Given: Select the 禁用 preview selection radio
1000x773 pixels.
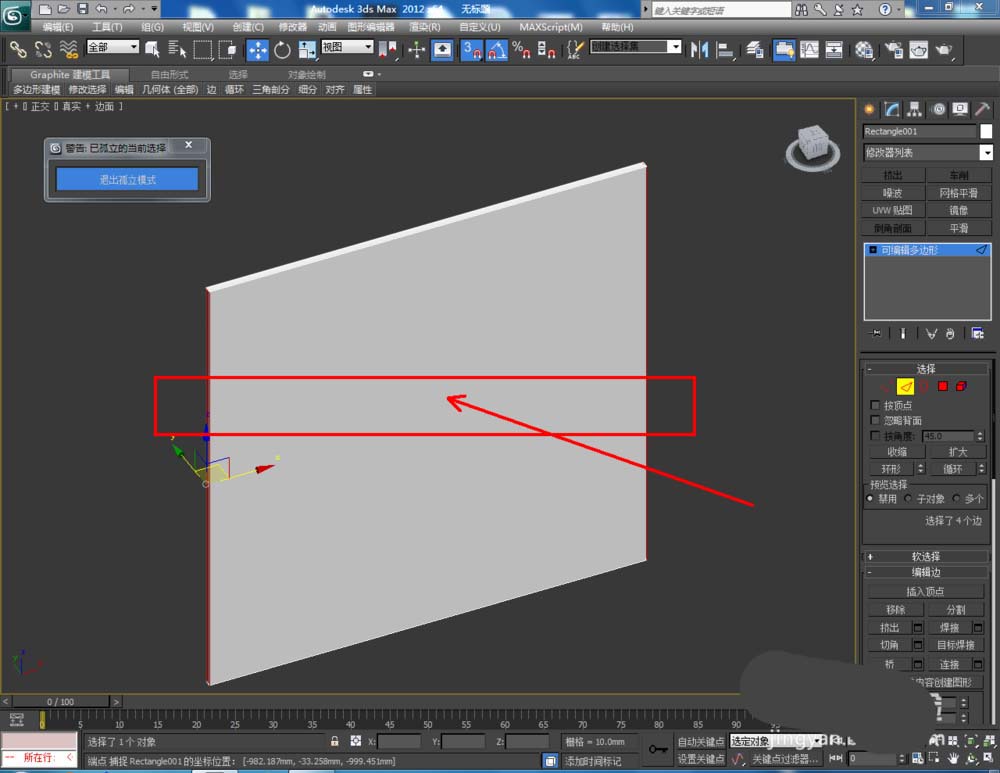Looking at the screenshot, I should click(870, 498).
